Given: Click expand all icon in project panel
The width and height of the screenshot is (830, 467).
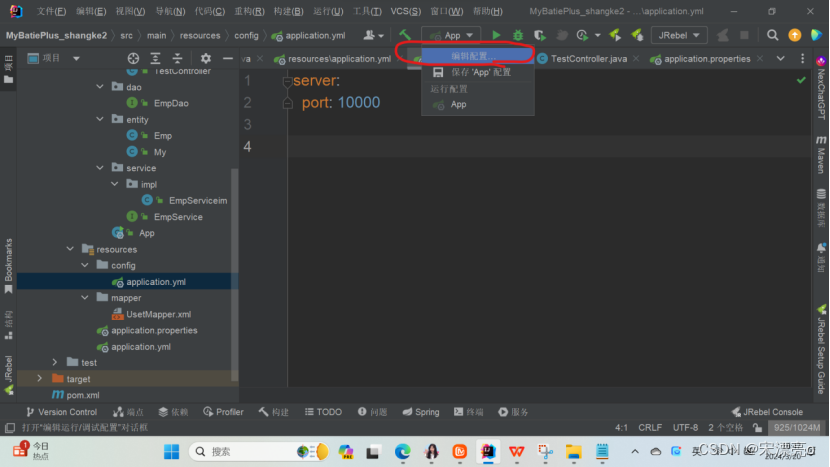Looking at the screenshot, I should pos(155,58).
